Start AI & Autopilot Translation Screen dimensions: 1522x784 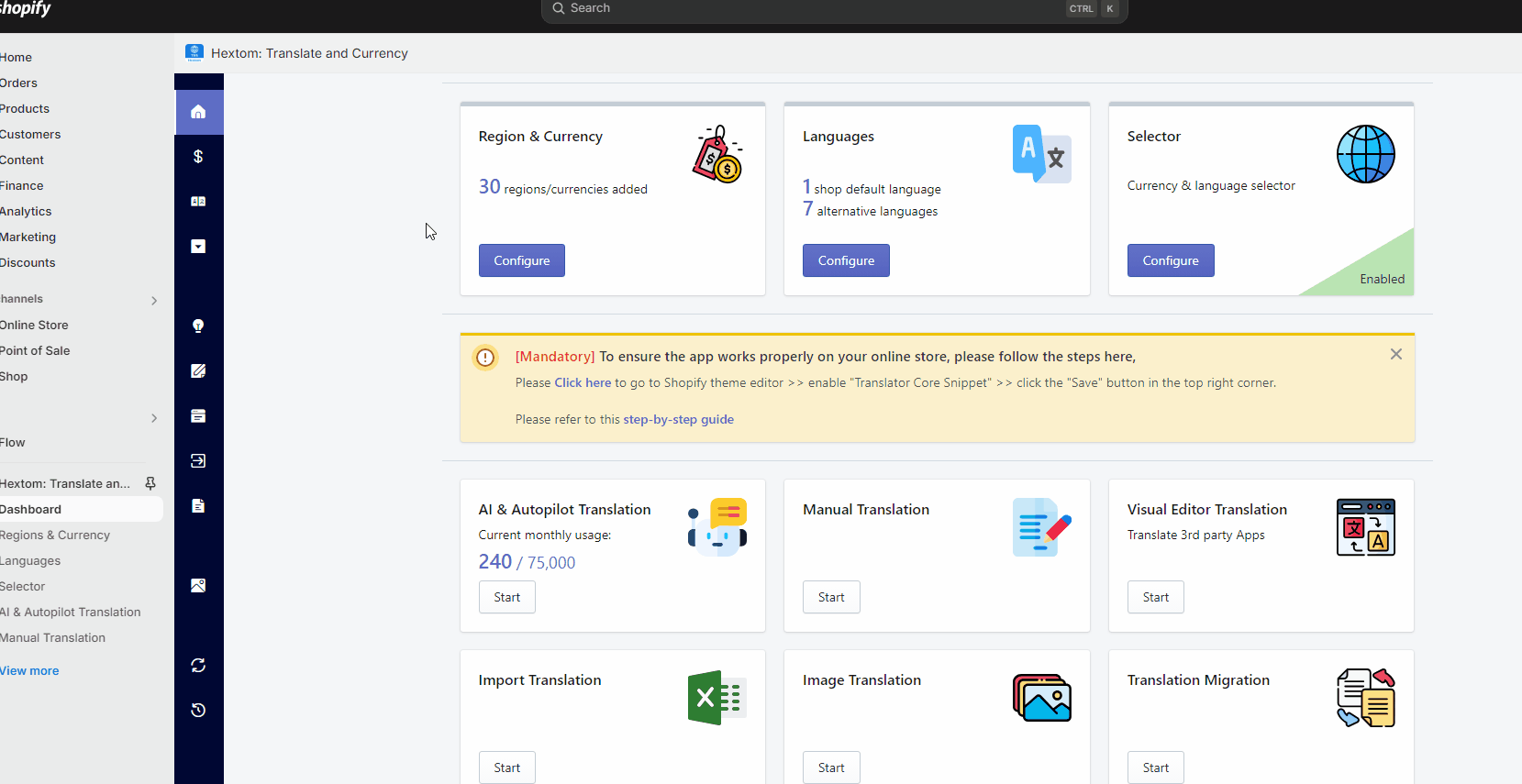click(x=507, y=597)
